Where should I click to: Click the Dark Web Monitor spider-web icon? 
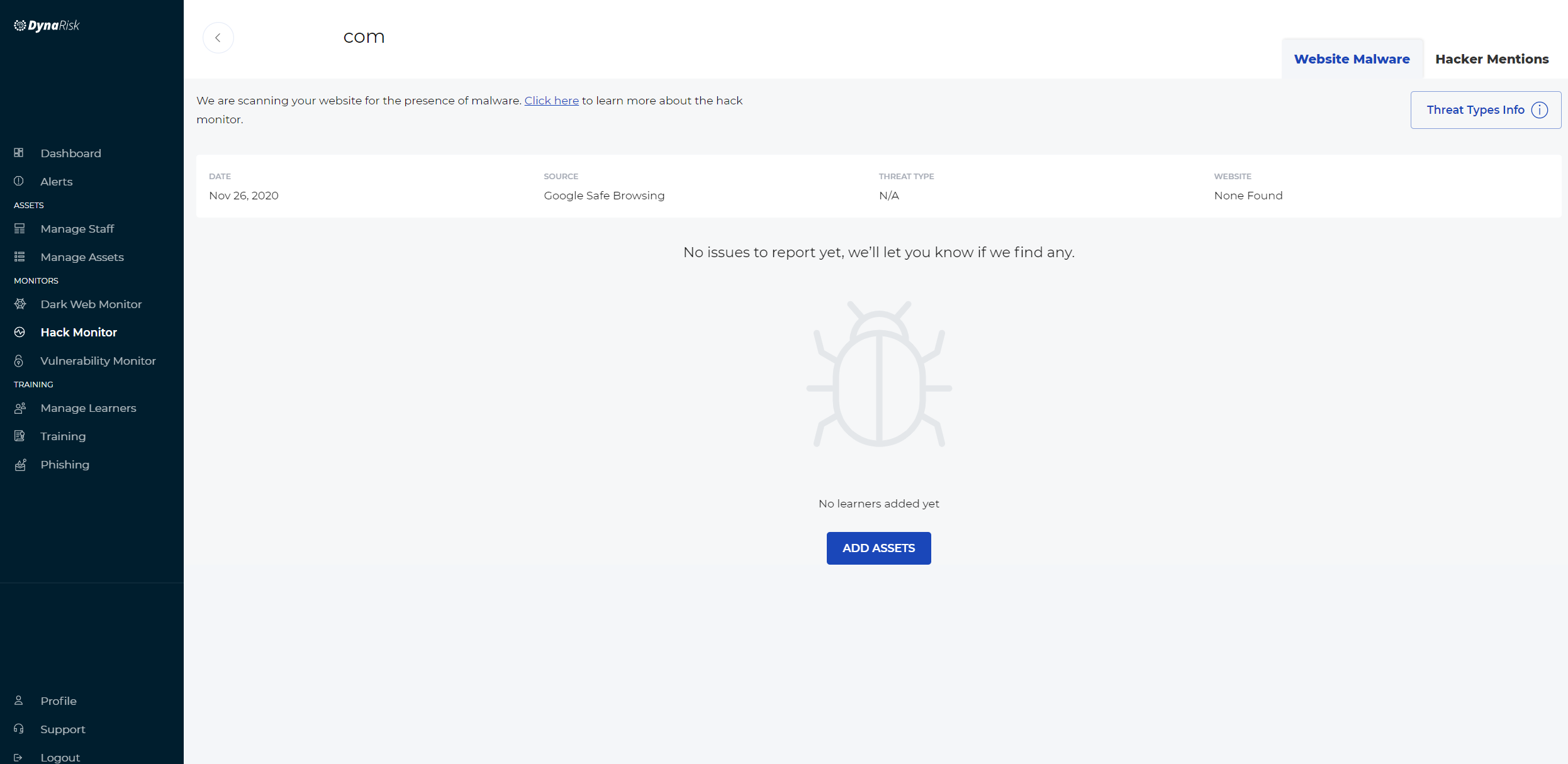(20, 304)
